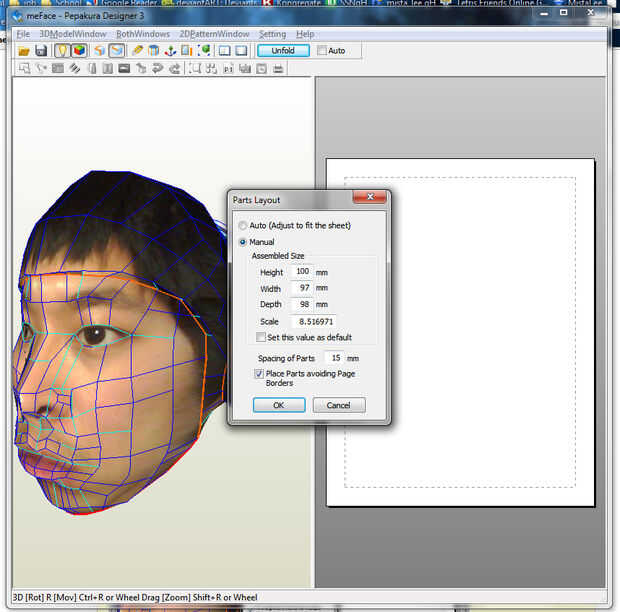Screen dimensions: 620x612
Task: Click the Save floppy disk icon
Action: (41, 50)
